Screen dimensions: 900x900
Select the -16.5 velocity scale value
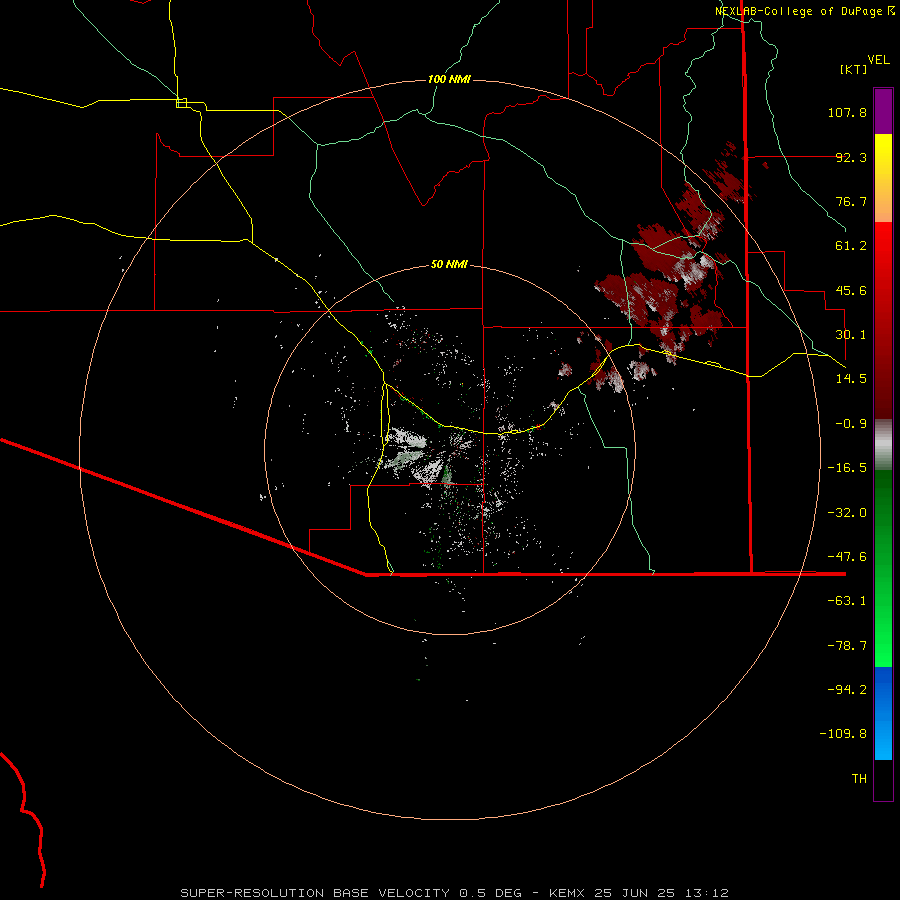tap(847, 468)
